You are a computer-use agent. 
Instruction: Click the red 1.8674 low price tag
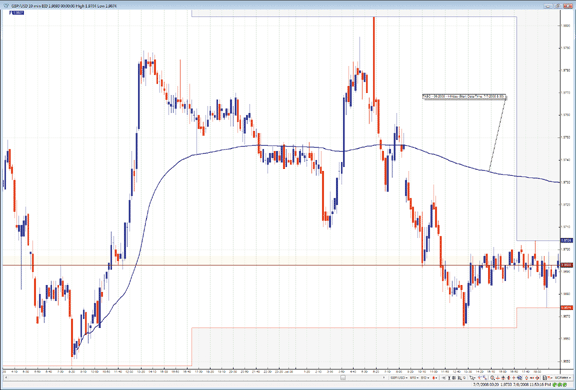(x=566, y=307)
